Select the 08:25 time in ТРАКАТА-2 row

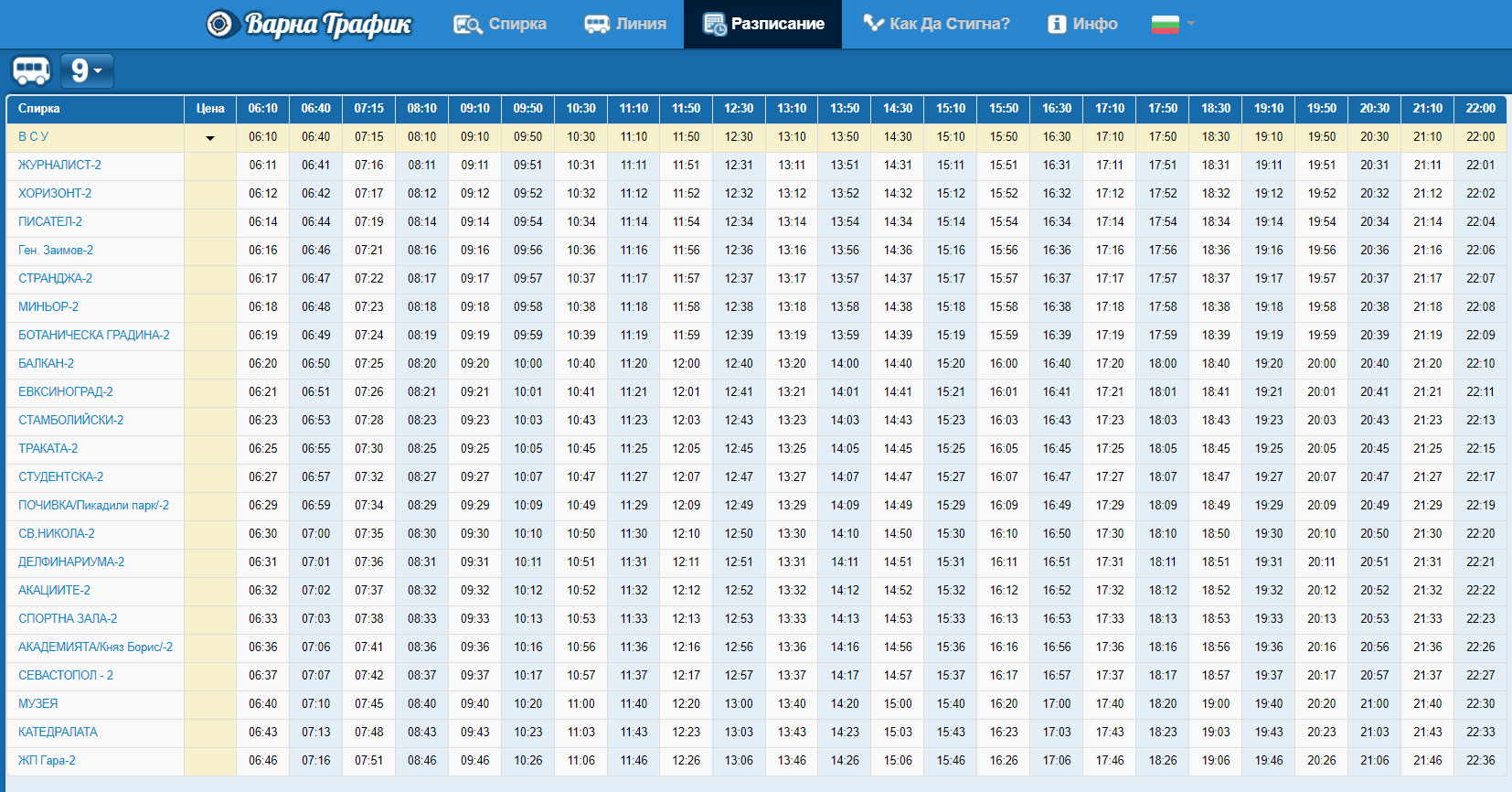pos(422,448)
